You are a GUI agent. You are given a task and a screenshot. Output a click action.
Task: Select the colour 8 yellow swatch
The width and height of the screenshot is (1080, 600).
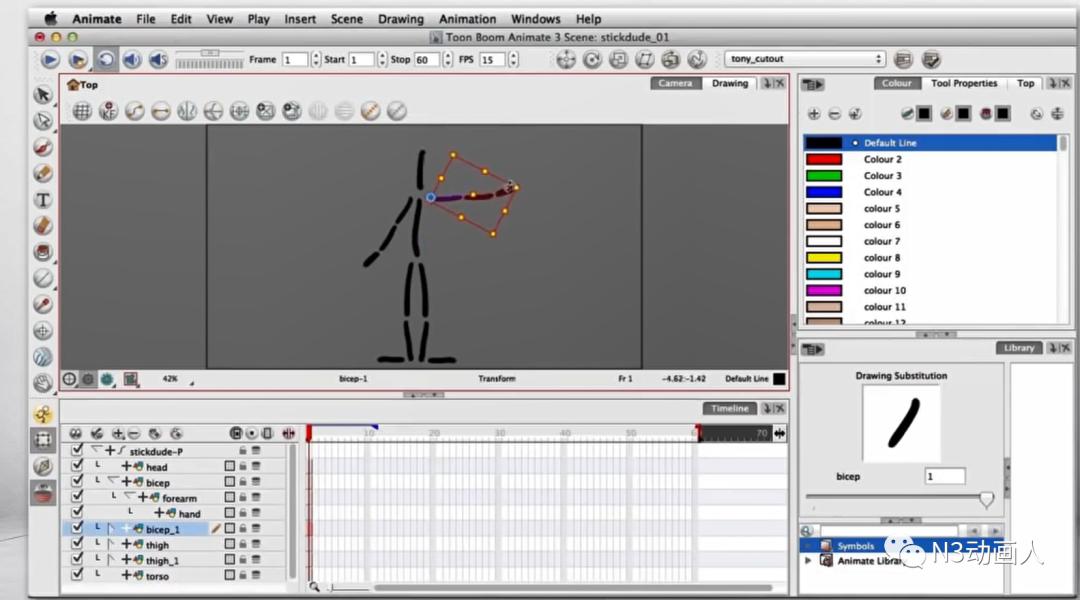[x=824, y=258]
